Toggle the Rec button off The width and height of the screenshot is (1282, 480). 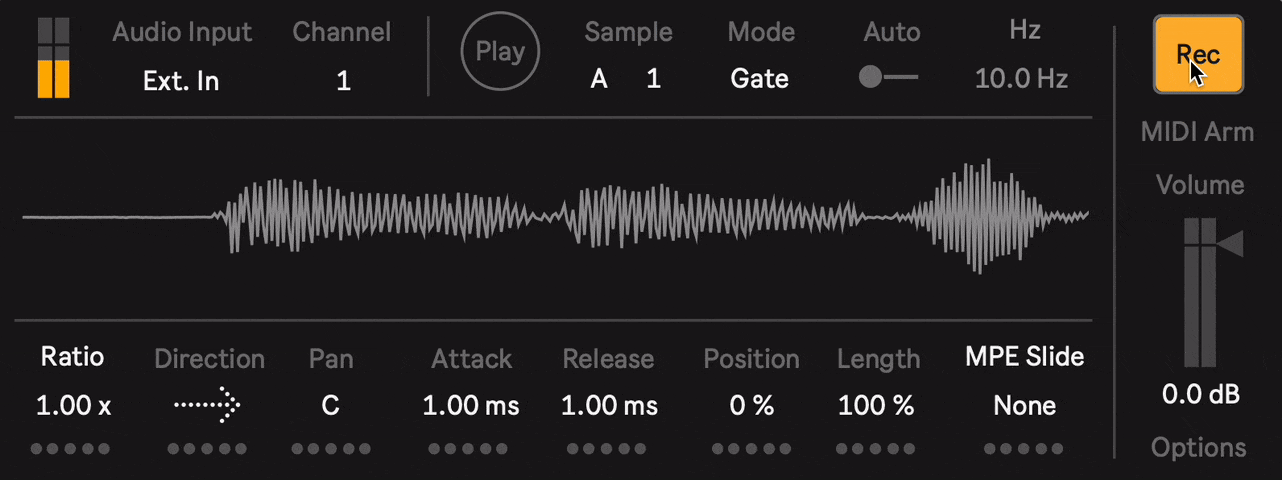pos(1198,54)
